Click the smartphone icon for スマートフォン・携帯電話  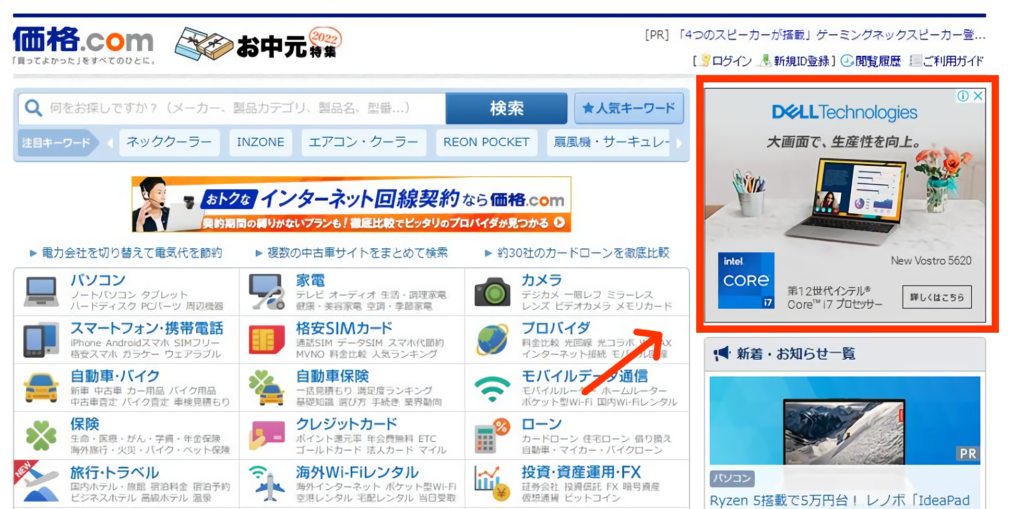click(41, 339)
